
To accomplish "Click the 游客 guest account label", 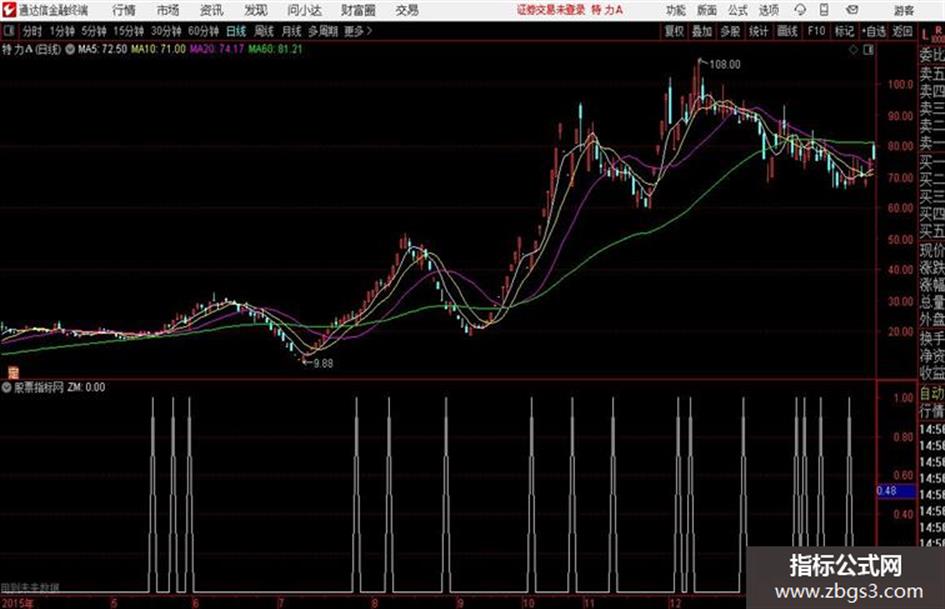I will pos(903,10).
